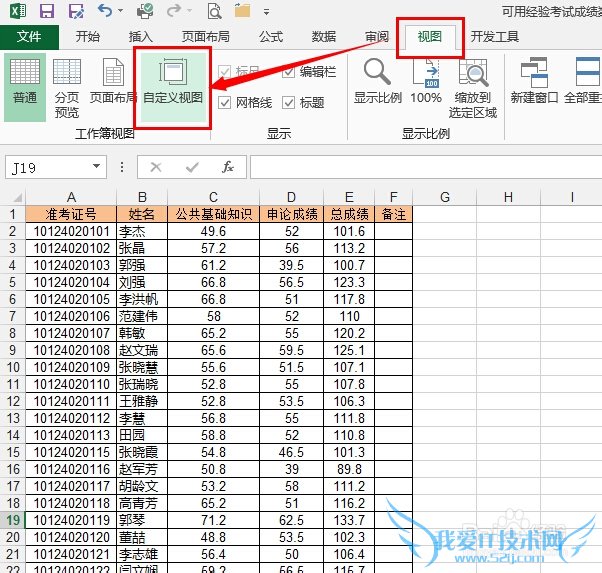Open the File (文件) menu
Viewport: 602px width, 573px height.
(x=29, y=37)
